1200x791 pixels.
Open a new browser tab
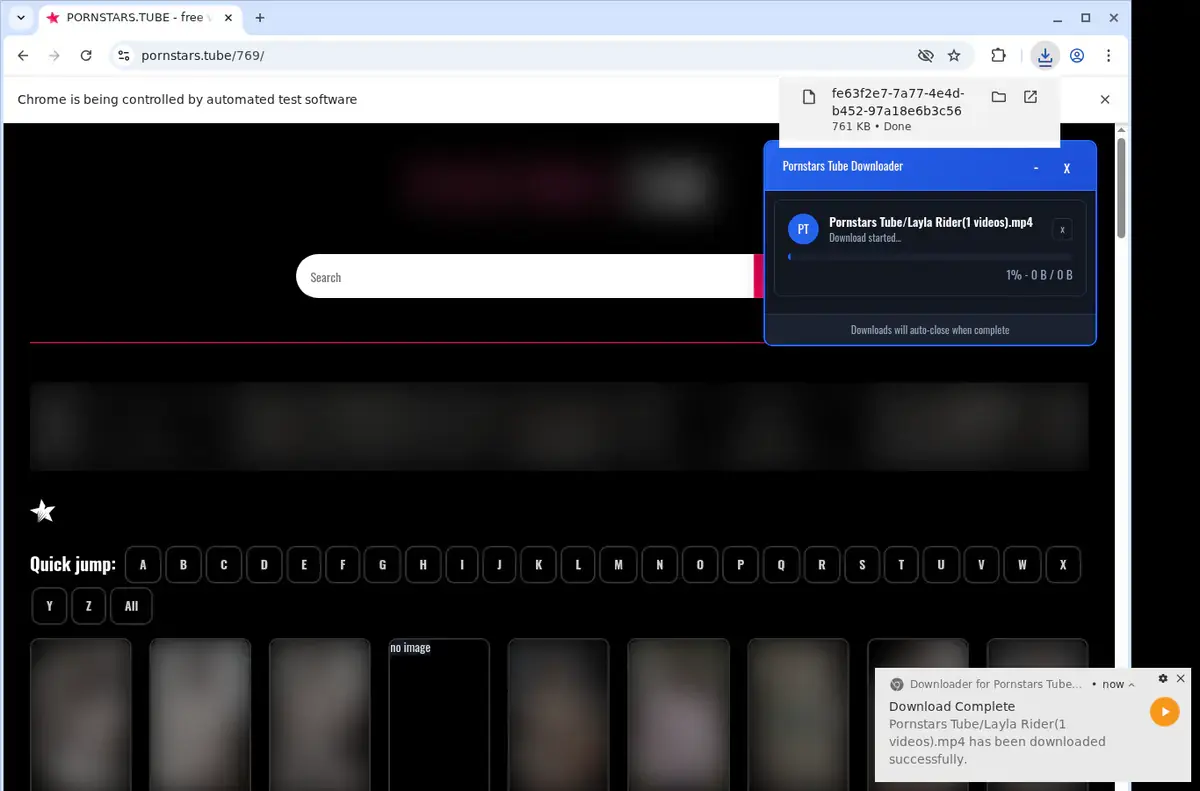(260, 18)
